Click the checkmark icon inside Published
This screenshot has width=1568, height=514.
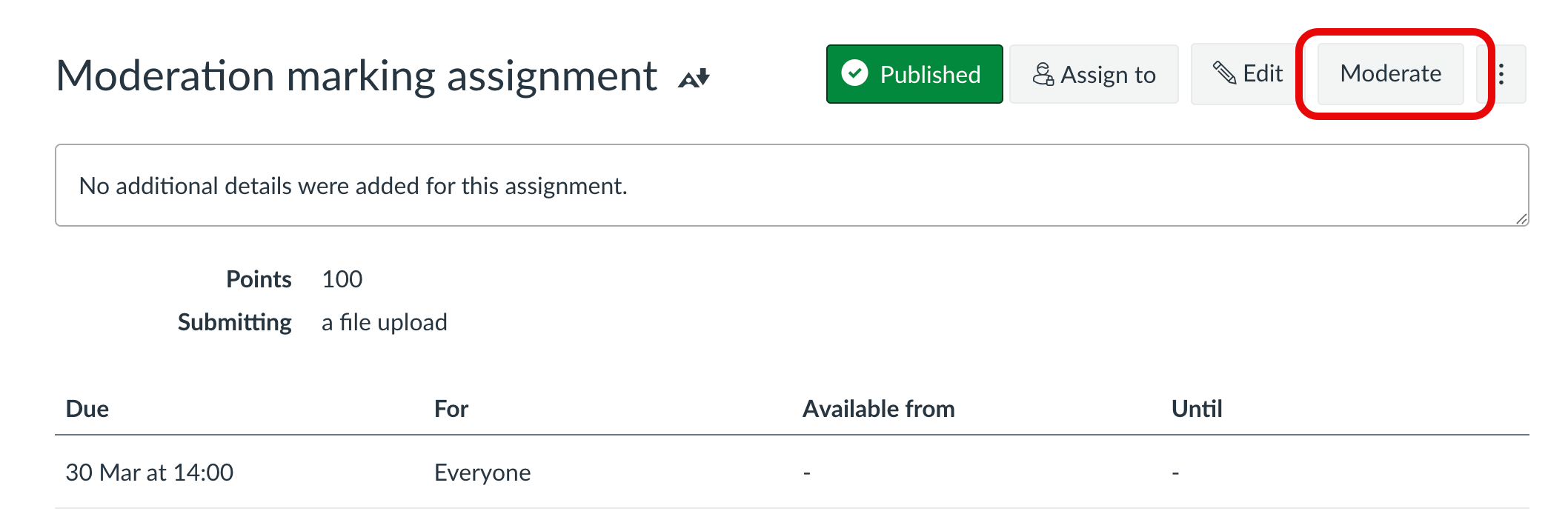tap(854, 73)
